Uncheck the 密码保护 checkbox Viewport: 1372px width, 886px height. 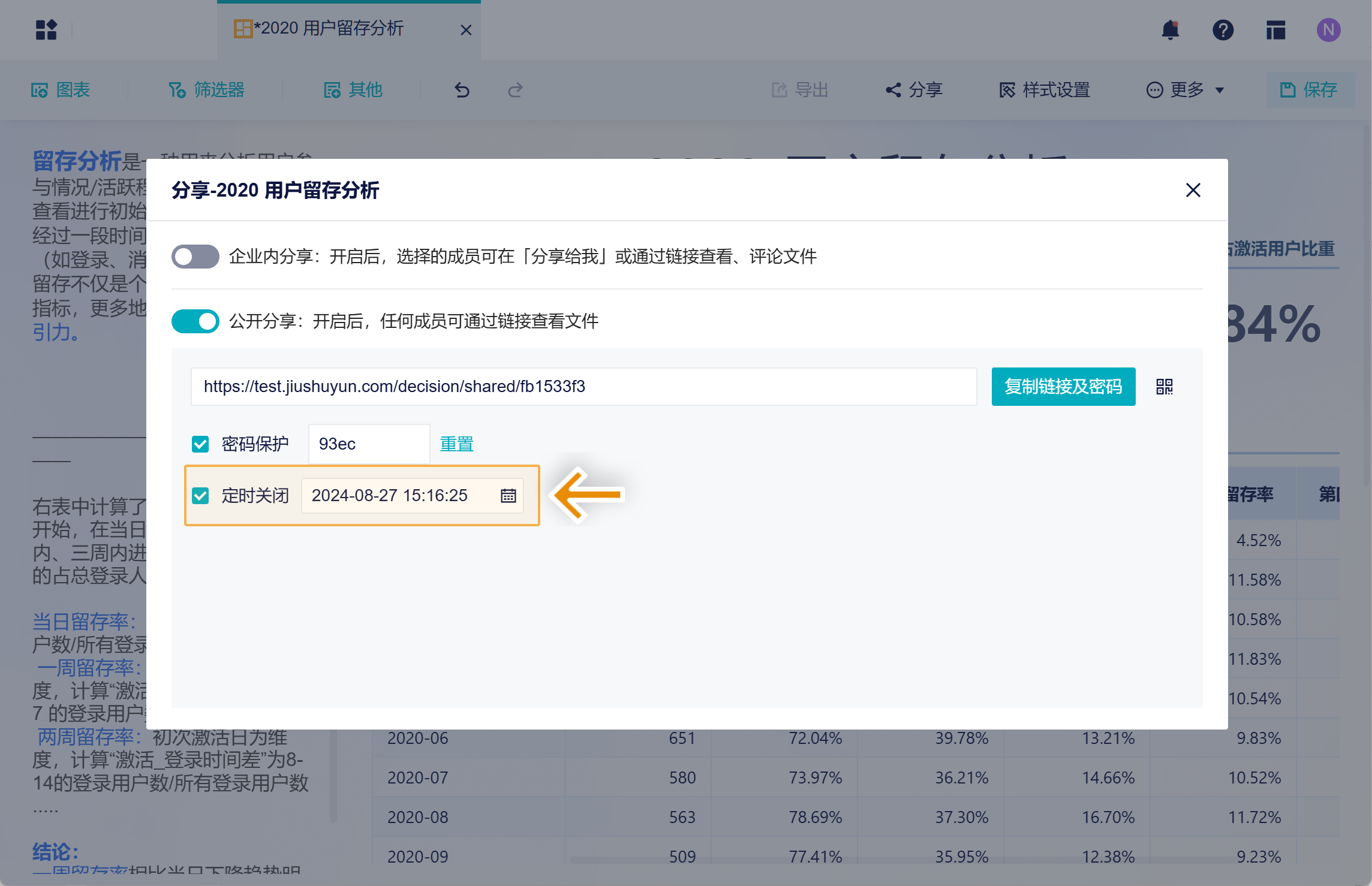[200, 444]
